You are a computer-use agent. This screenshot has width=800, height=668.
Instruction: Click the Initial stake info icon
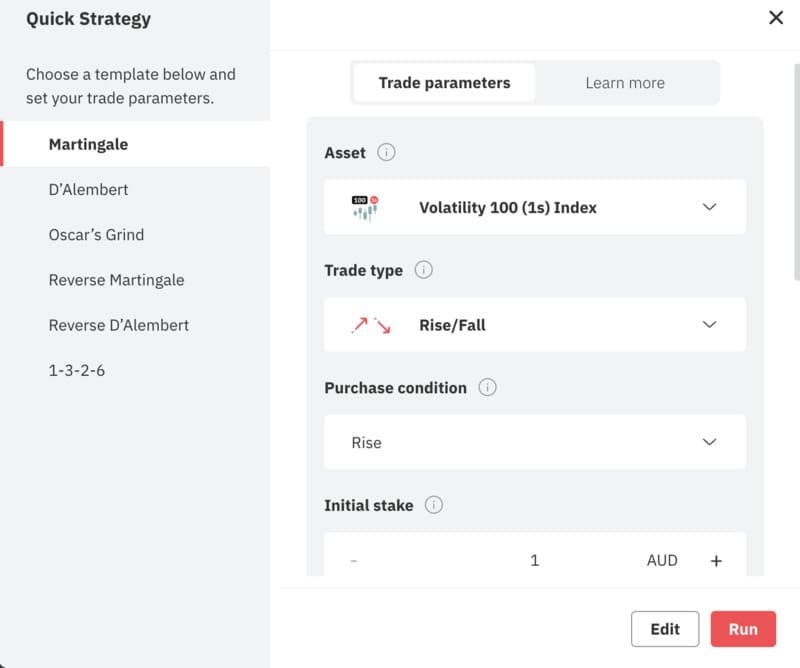pyautogui.click(x=434, y=505)
